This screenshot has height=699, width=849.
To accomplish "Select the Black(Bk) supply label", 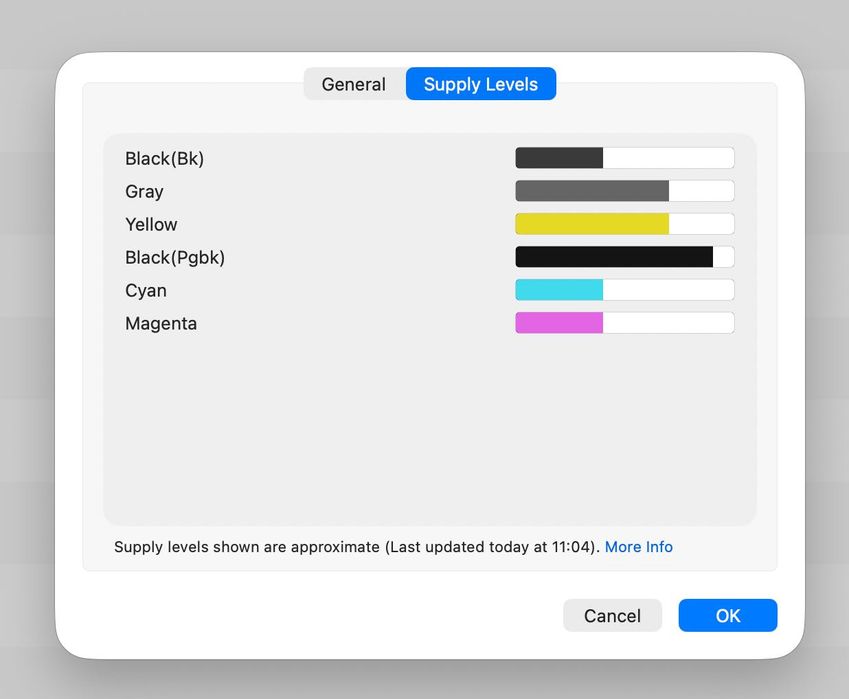I will [x=164, y=158].
